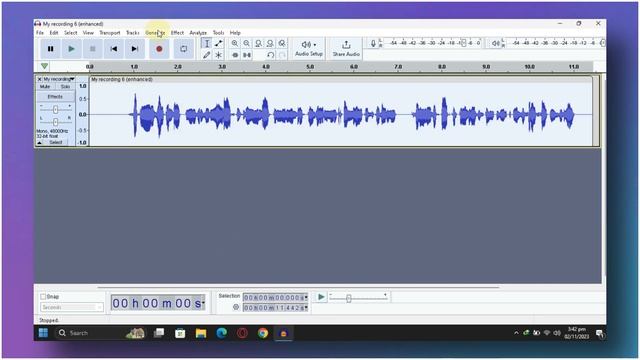The width and height of the screenshot is (640, 360).
Task: Click Trim audio outside selection icon
Action: [x=235, y=55]
